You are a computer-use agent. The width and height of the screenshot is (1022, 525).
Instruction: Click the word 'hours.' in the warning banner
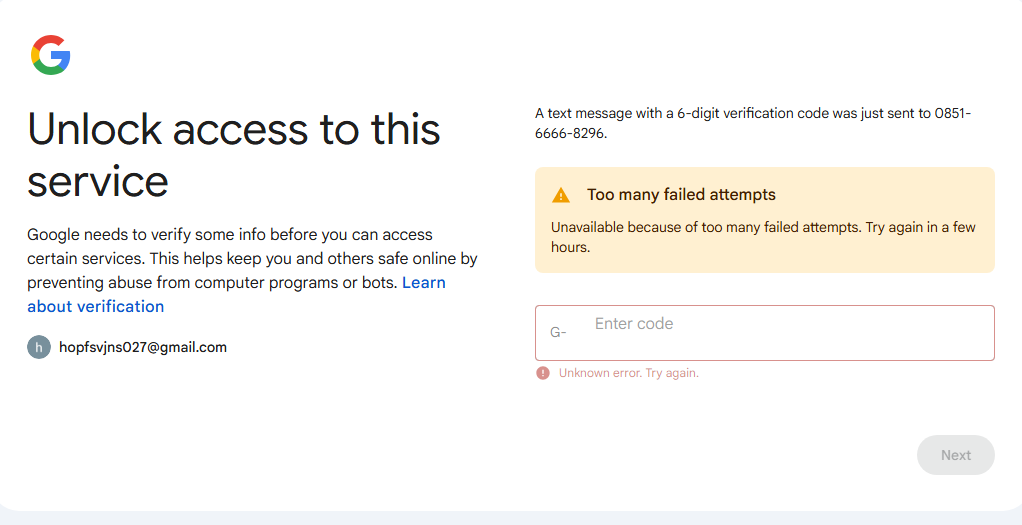571,247
